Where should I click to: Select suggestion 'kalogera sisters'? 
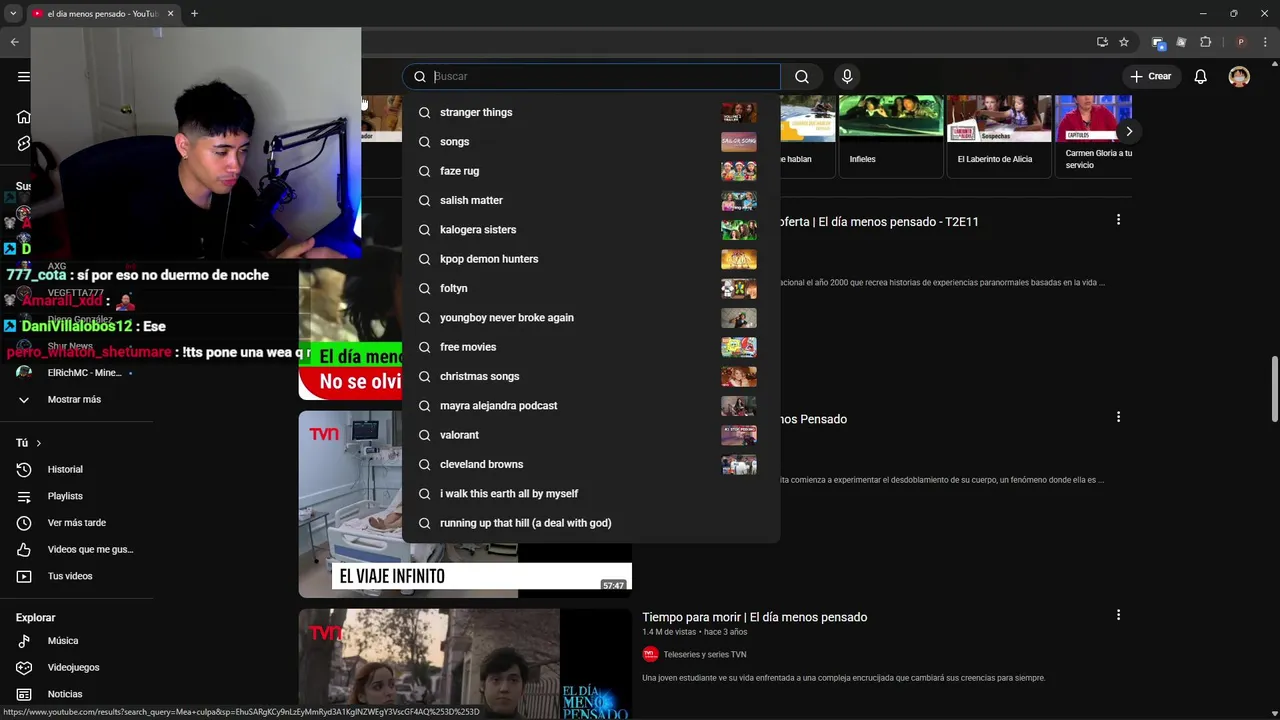pyautogui.click(x=590, y=230)
